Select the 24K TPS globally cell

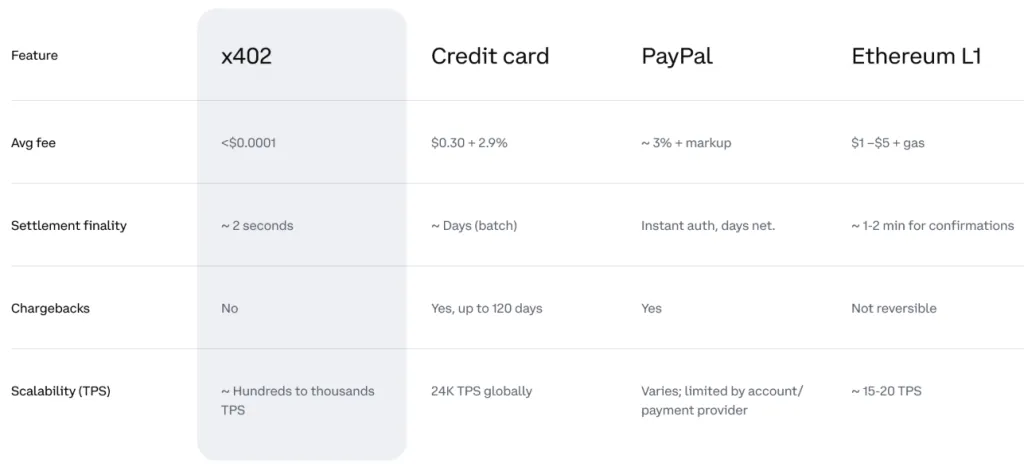481,391
